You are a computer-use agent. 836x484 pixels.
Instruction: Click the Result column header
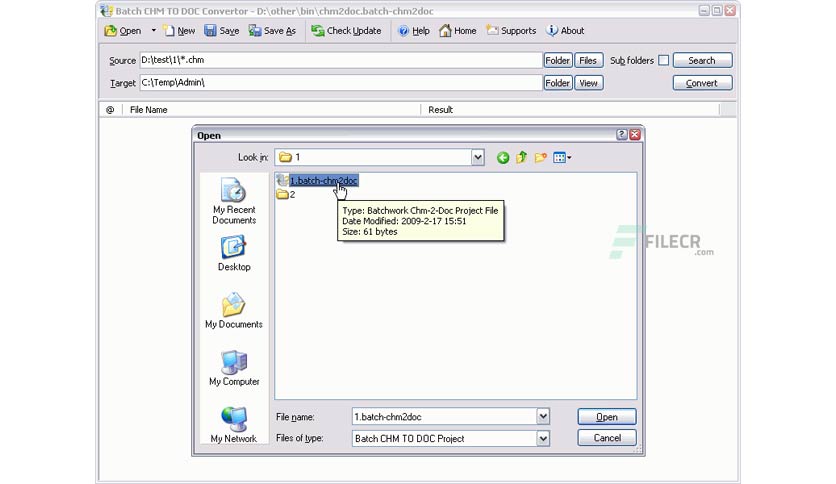point(570,110)
